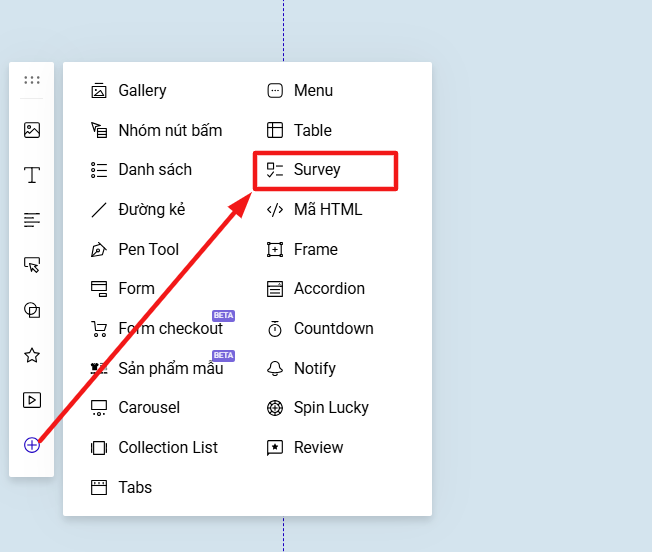
Task: Click the Accordion stacked panel icon
Action: (x=275, y=289)
